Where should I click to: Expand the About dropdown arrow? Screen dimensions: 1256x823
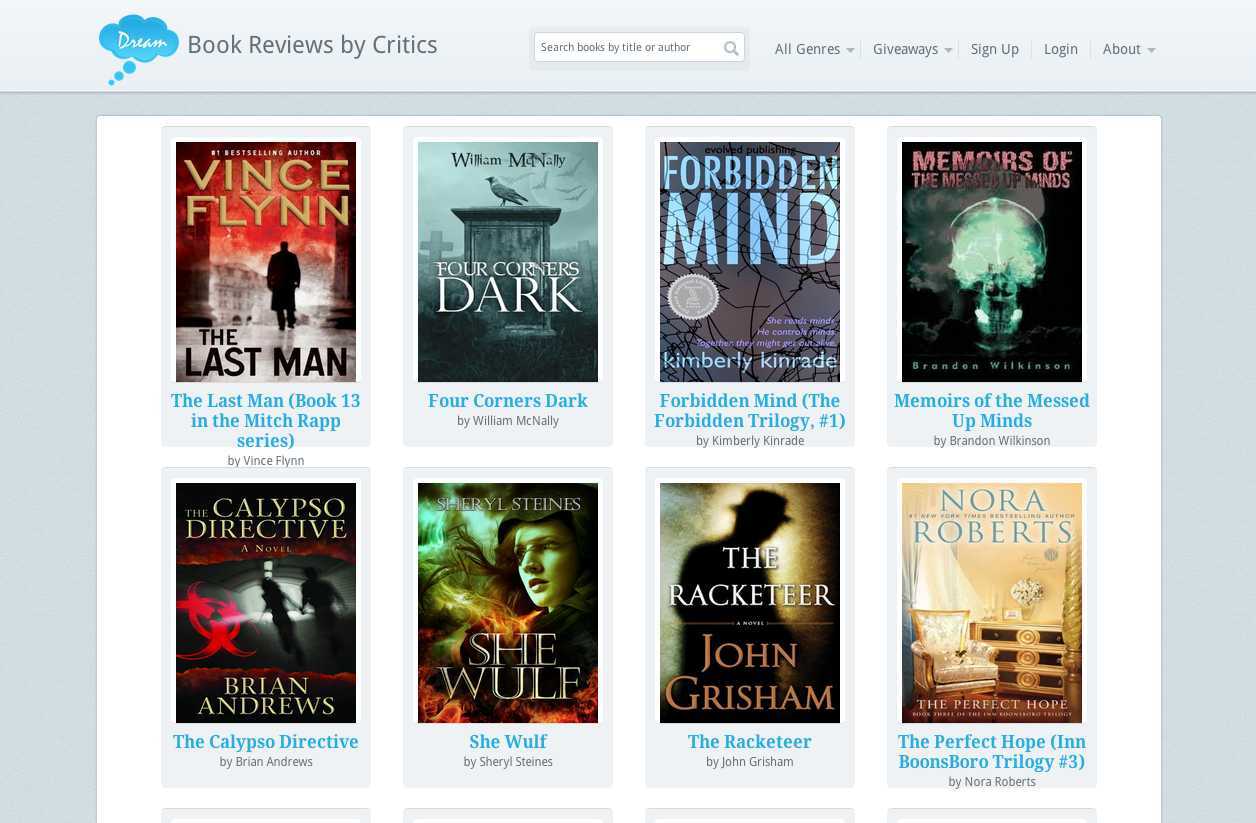click(x=1151, y=50)
